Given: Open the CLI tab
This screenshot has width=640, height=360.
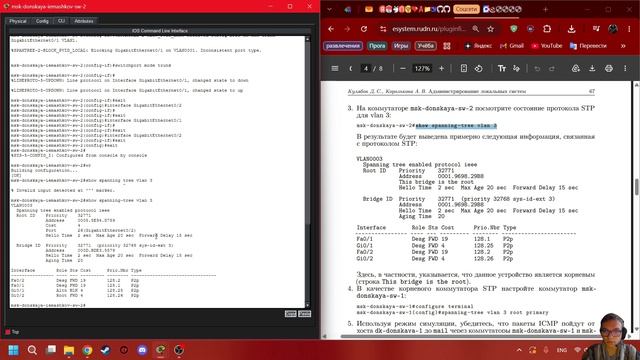Looking at the screenshot, I should [61, 21].
